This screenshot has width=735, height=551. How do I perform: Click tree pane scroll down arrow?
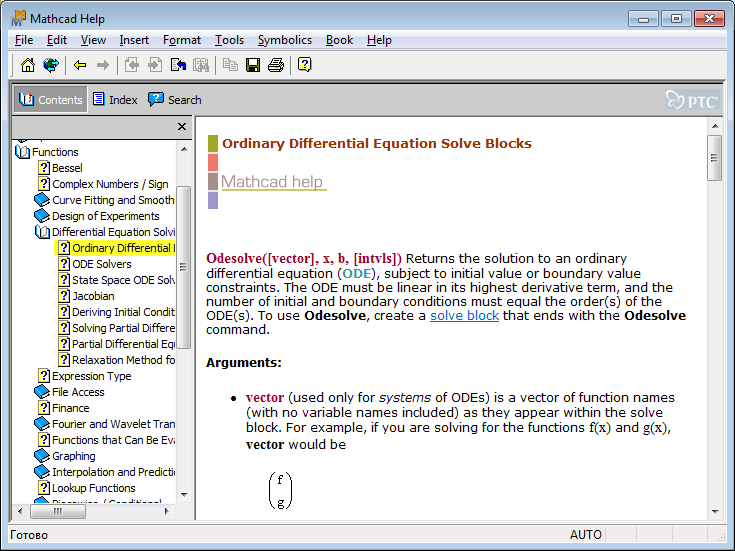(x=184, y=494)
